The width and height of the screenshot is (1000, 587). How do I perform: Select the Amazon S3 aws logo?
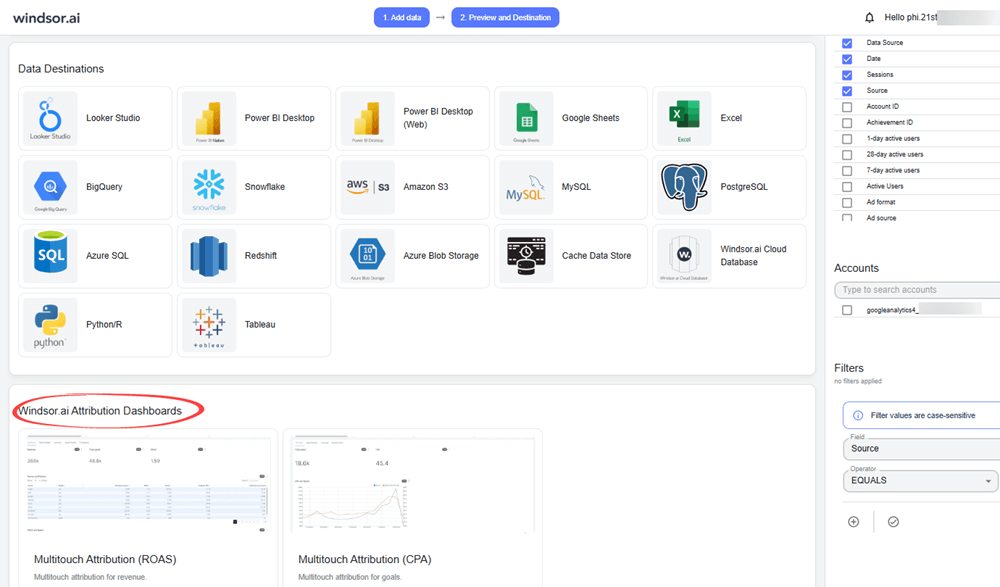367,187
